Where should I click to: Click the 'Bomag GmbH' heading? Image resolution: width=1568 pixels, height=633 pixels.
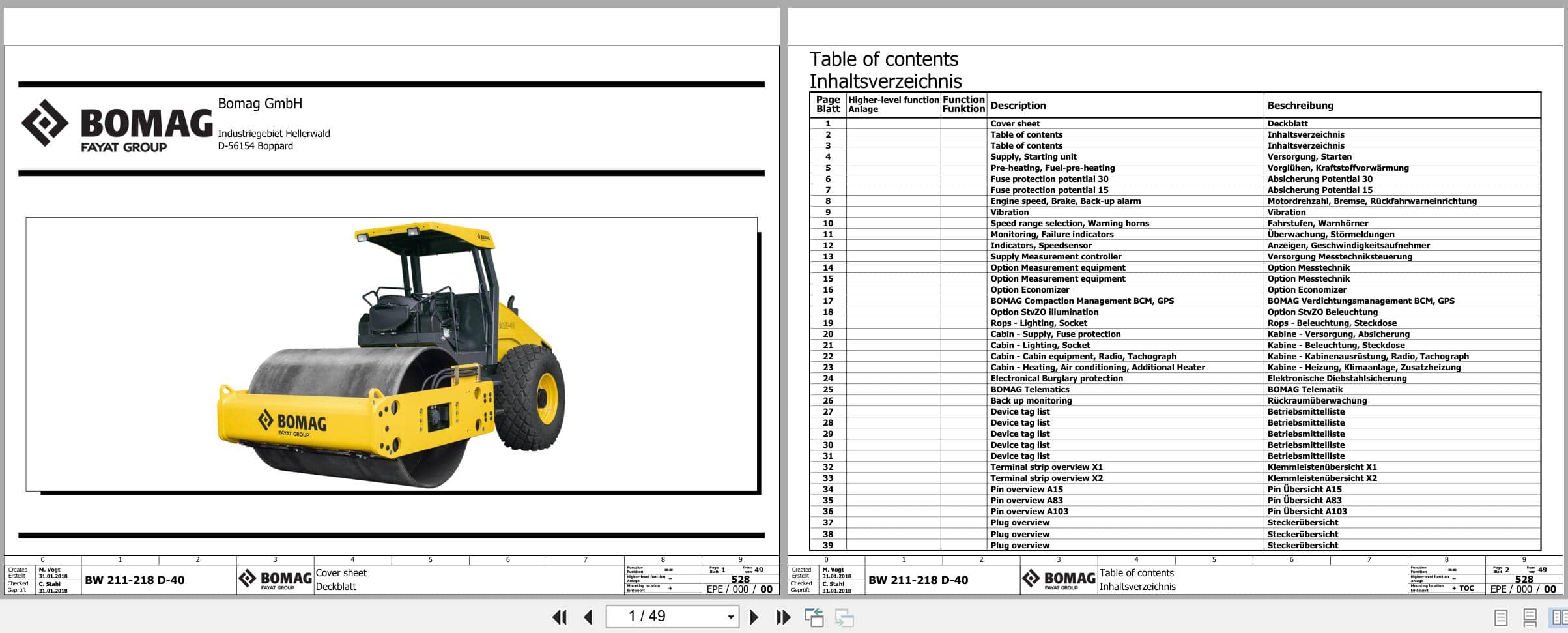click(260, 103)
